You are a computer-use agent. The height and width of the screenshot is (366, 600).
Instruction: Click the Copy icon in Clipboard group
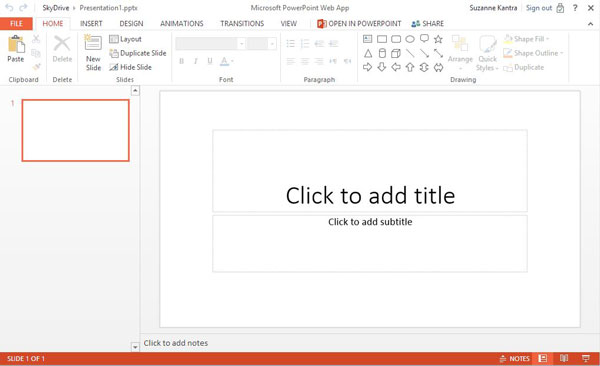point(36,53)
